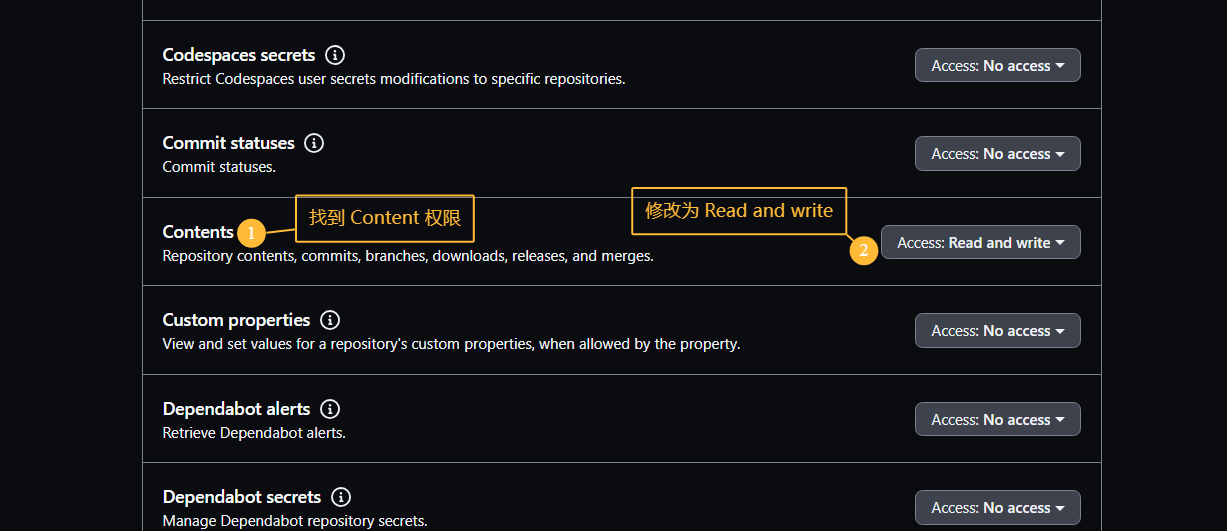
Task: Open the Dependabot alerts access dropdown
Action: coord(997,420)
